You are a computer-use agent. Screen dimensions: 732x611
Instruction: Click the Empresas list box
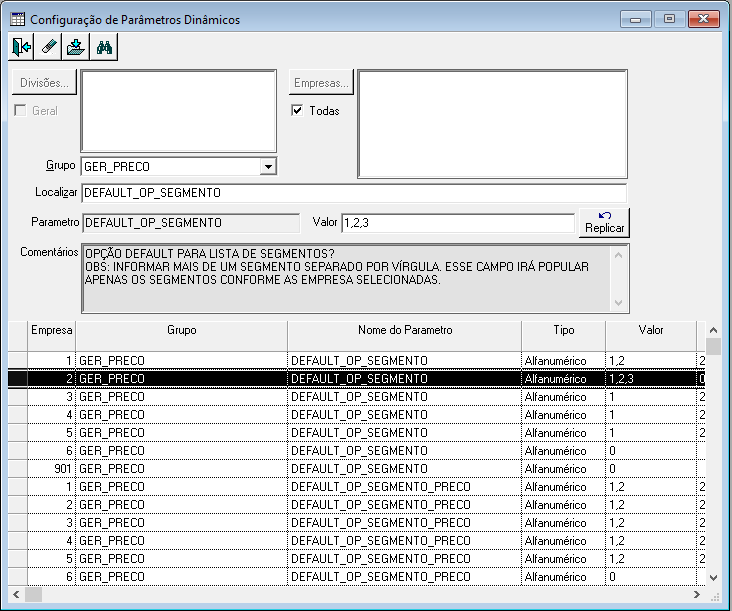click(x=493, y=124)
